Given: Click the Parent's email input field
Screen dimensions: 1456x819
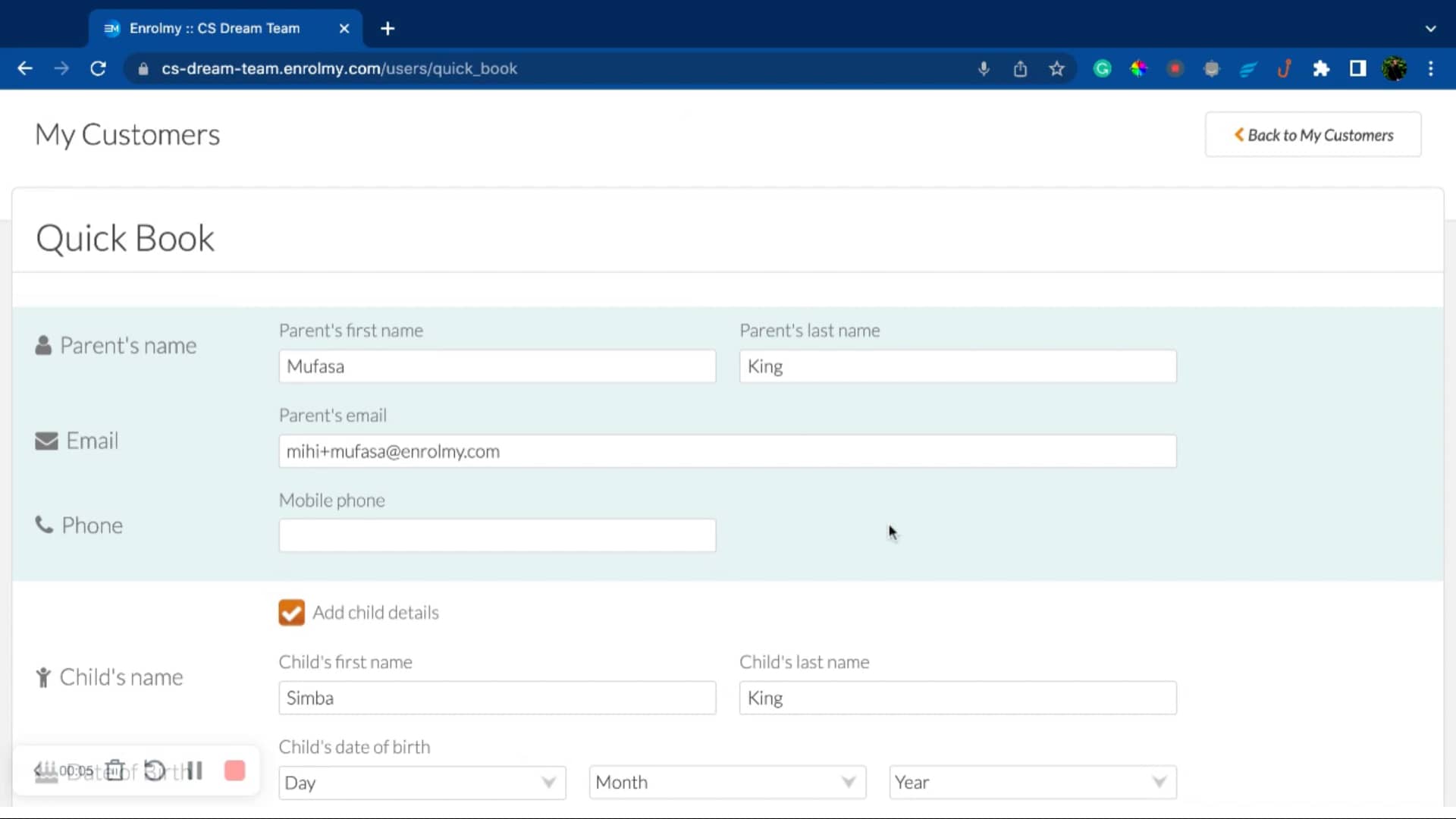Looking at the screenshot, I should [726, 451].
